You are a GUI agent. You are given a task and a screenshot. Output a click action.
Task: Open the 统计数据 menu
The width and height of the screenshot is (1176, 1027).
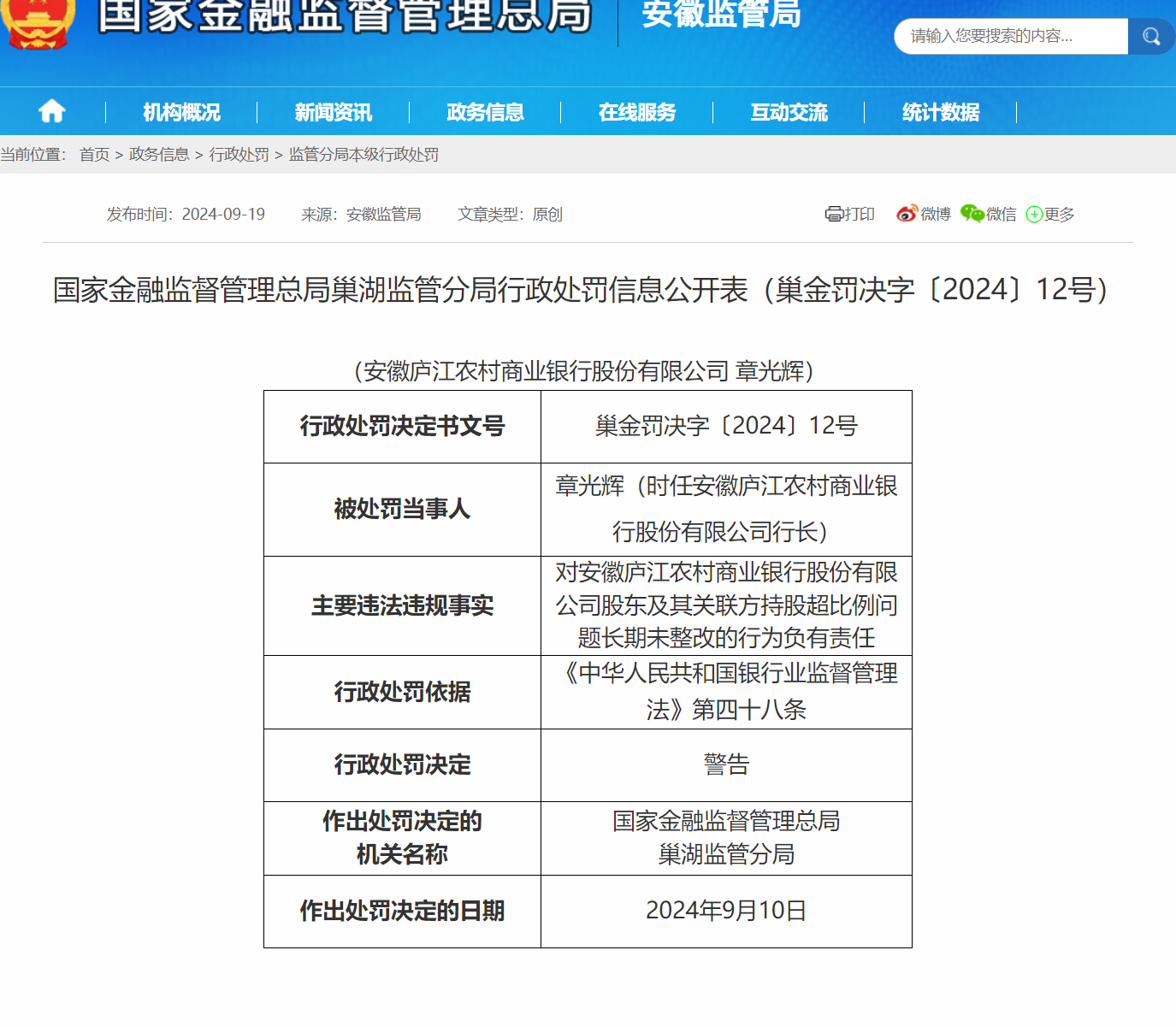click(941, 112)
